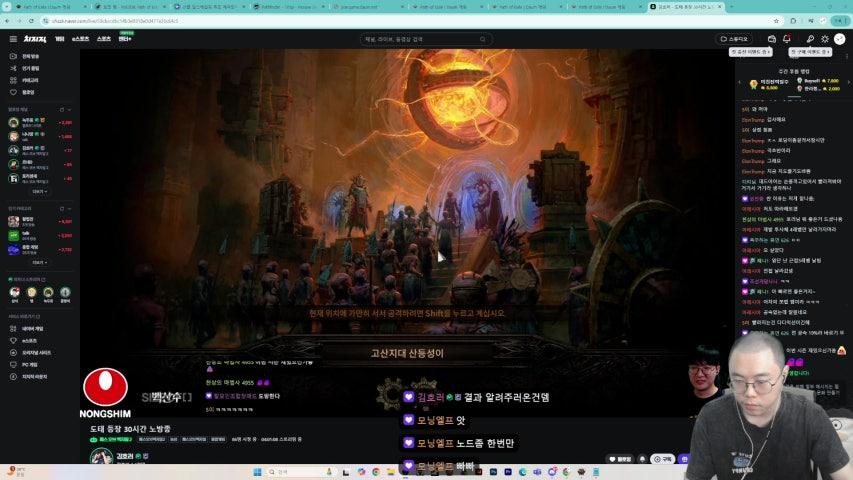Open the talk category in sidebar

[x=40, y=236]
